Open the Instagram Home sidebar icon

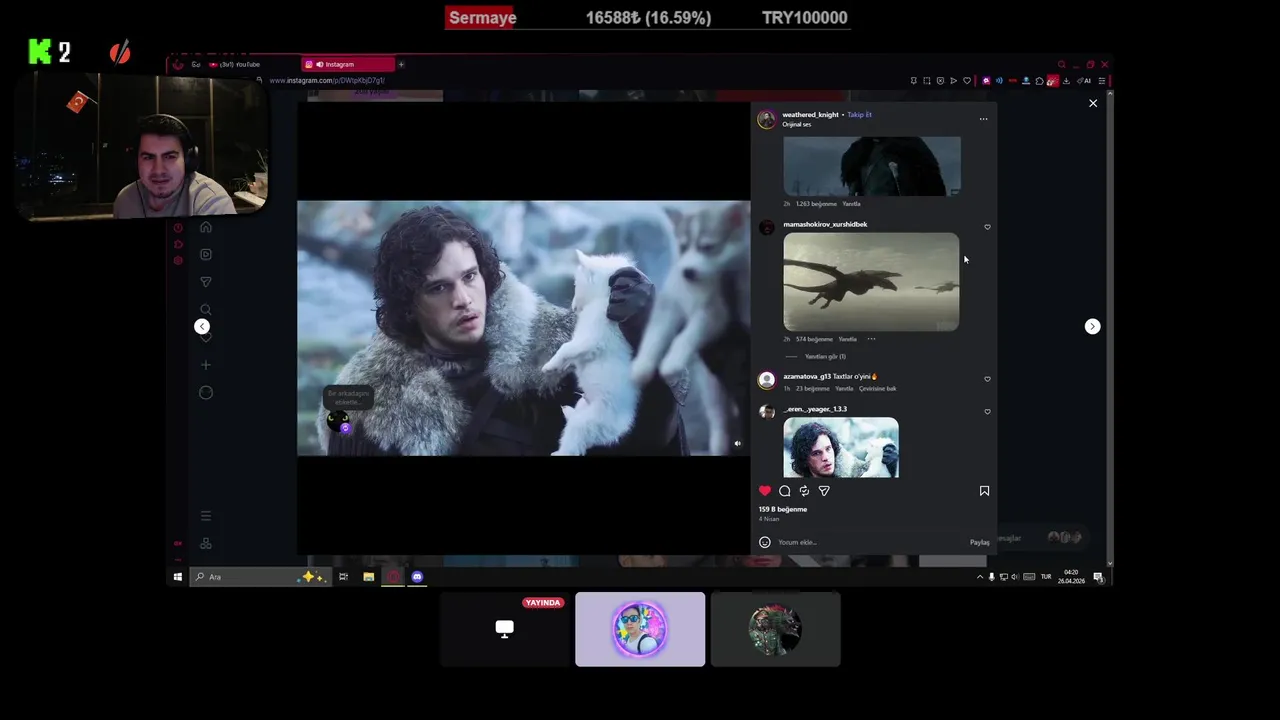pos(206,227)
